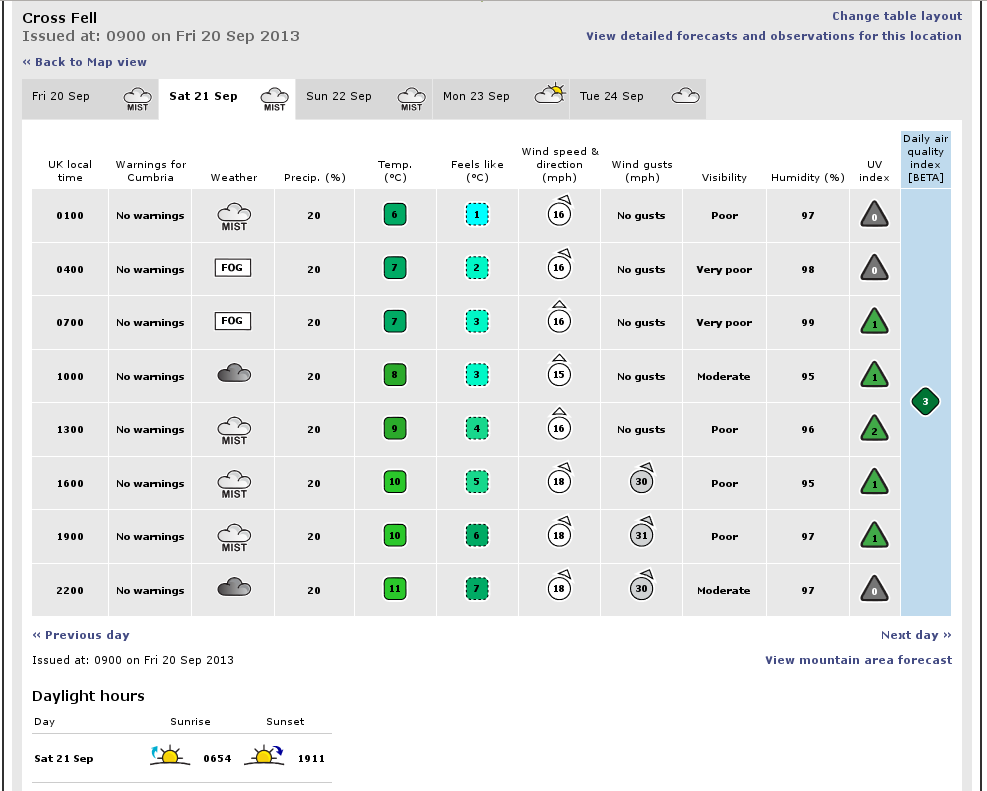Switch to the Fri 20 Sep tab
Image resolution: width=987 pixels, height=791 pixels.
(90, 98)
